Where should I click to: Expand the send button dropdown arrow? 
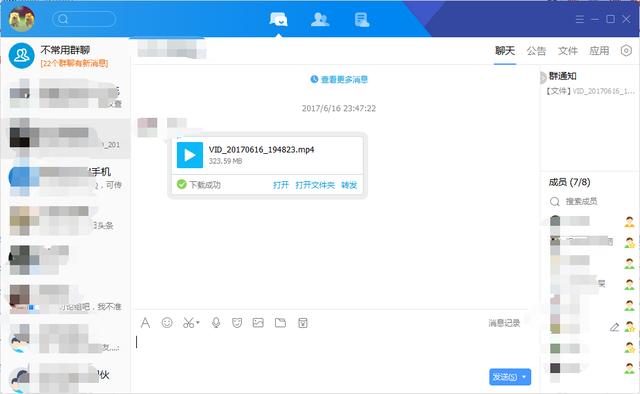point(524,377)
